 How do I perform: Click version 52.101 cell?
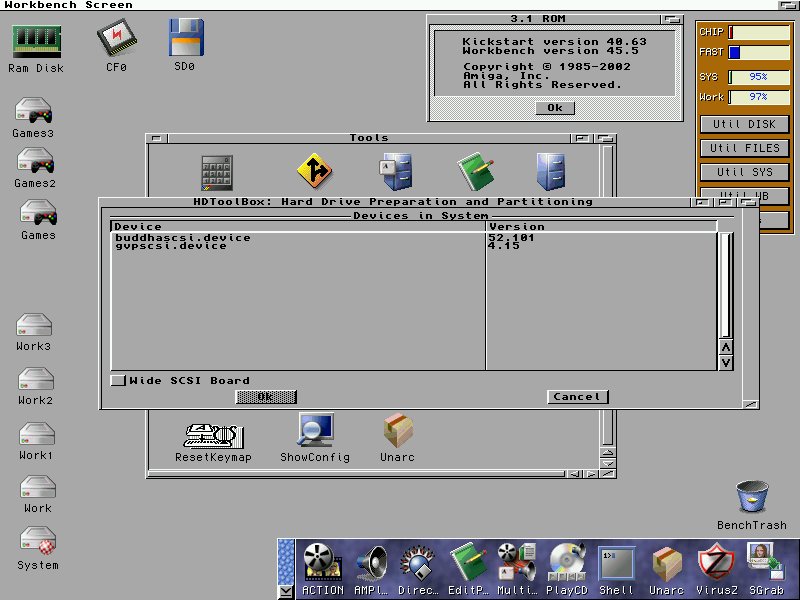point(511,238)
